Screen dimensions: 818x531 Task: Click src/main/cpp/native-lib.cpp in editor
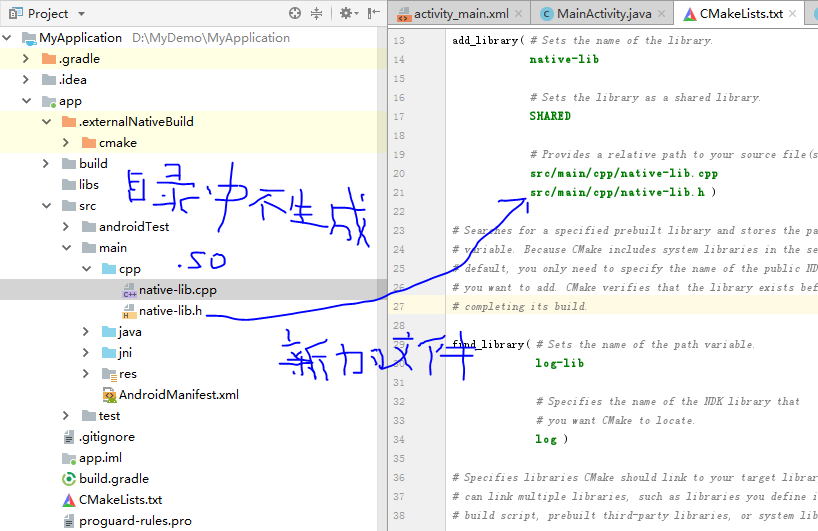coord(624,173)
